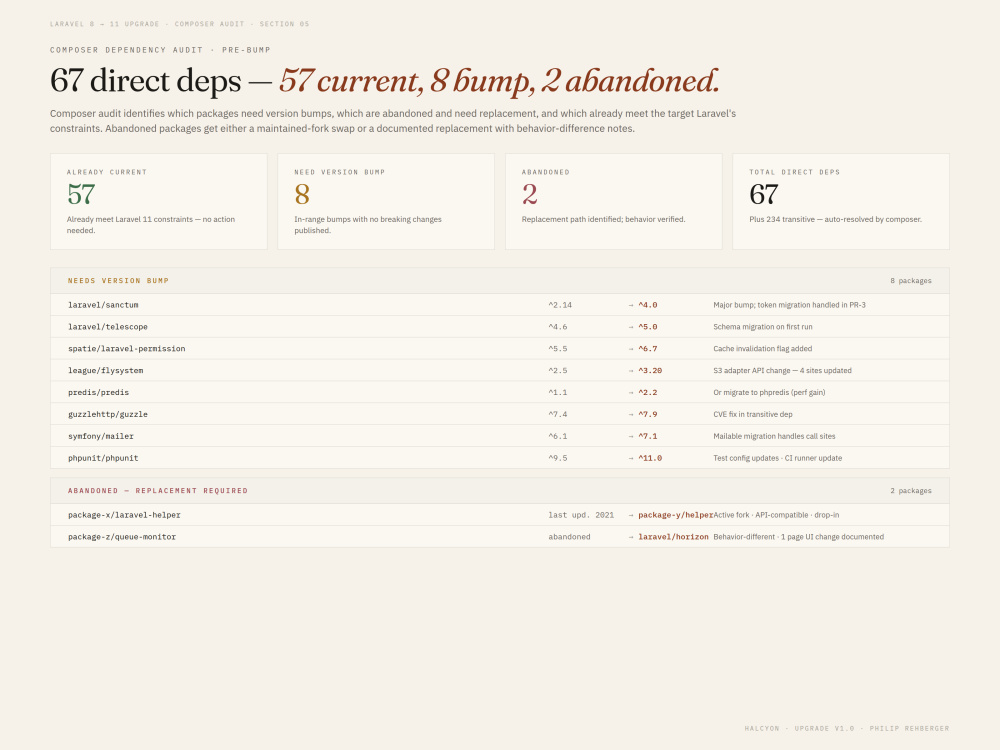Select the 'phpunit/phpunit' package name
The image size is (1000, 750).
[103, 458]
